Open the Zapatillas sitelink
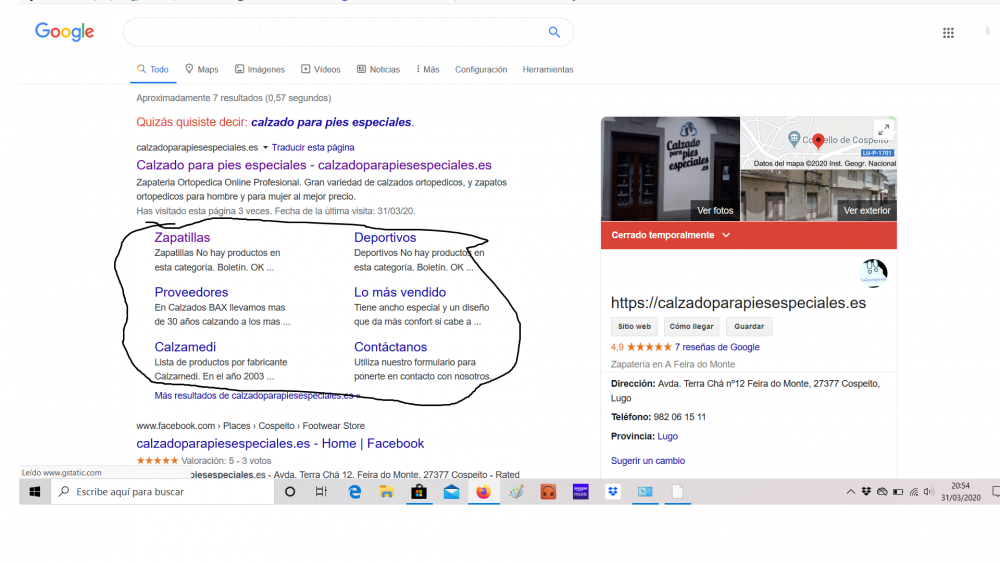 click(182, 237)
